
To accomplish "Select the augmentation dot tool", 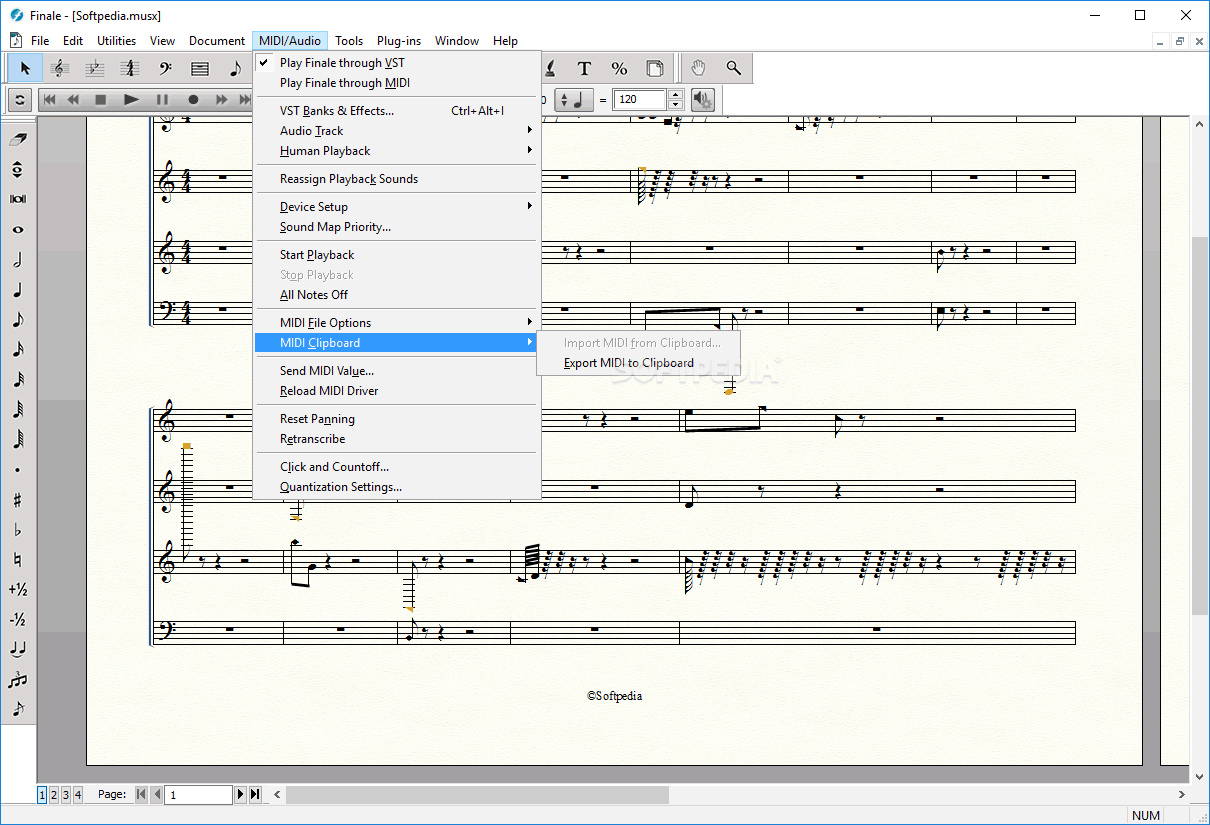I will tap(18, 470).
